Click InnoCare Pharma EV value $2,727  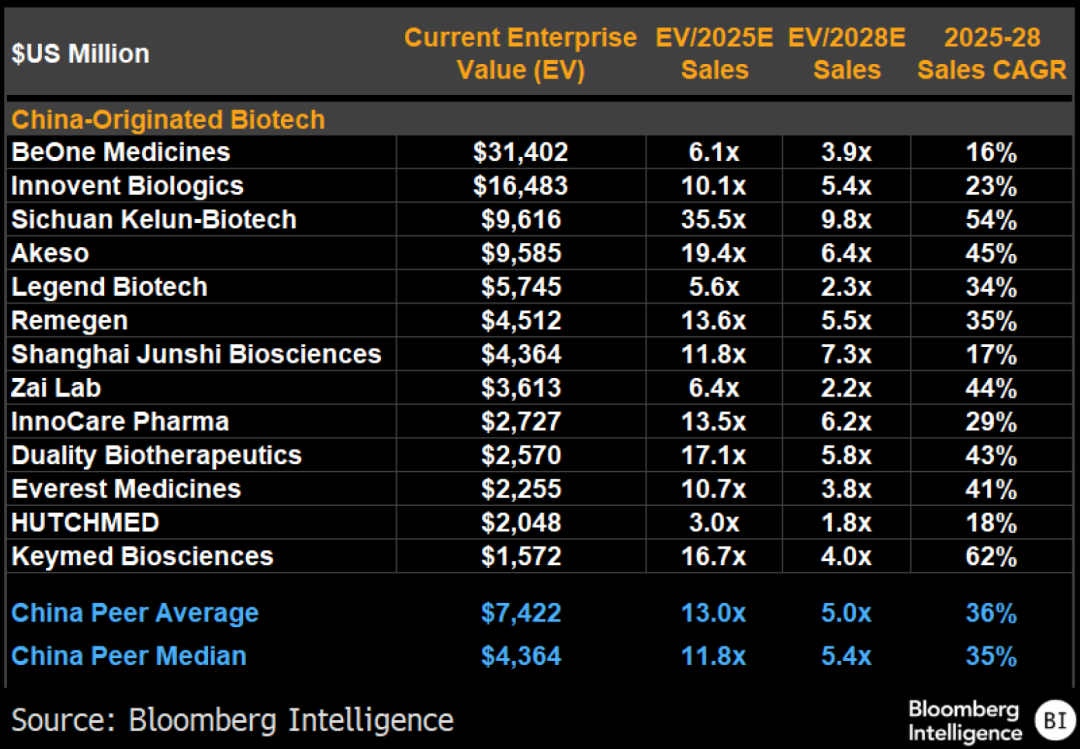(521, 422)
